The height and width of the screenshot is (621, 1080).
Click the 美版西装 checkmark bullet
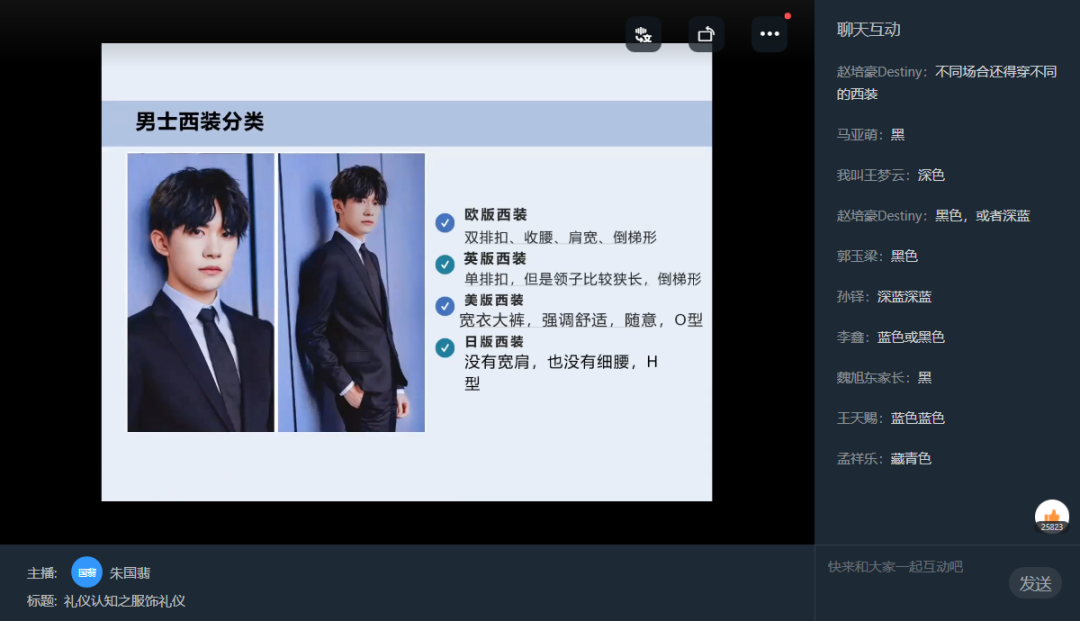coord(445,306)
